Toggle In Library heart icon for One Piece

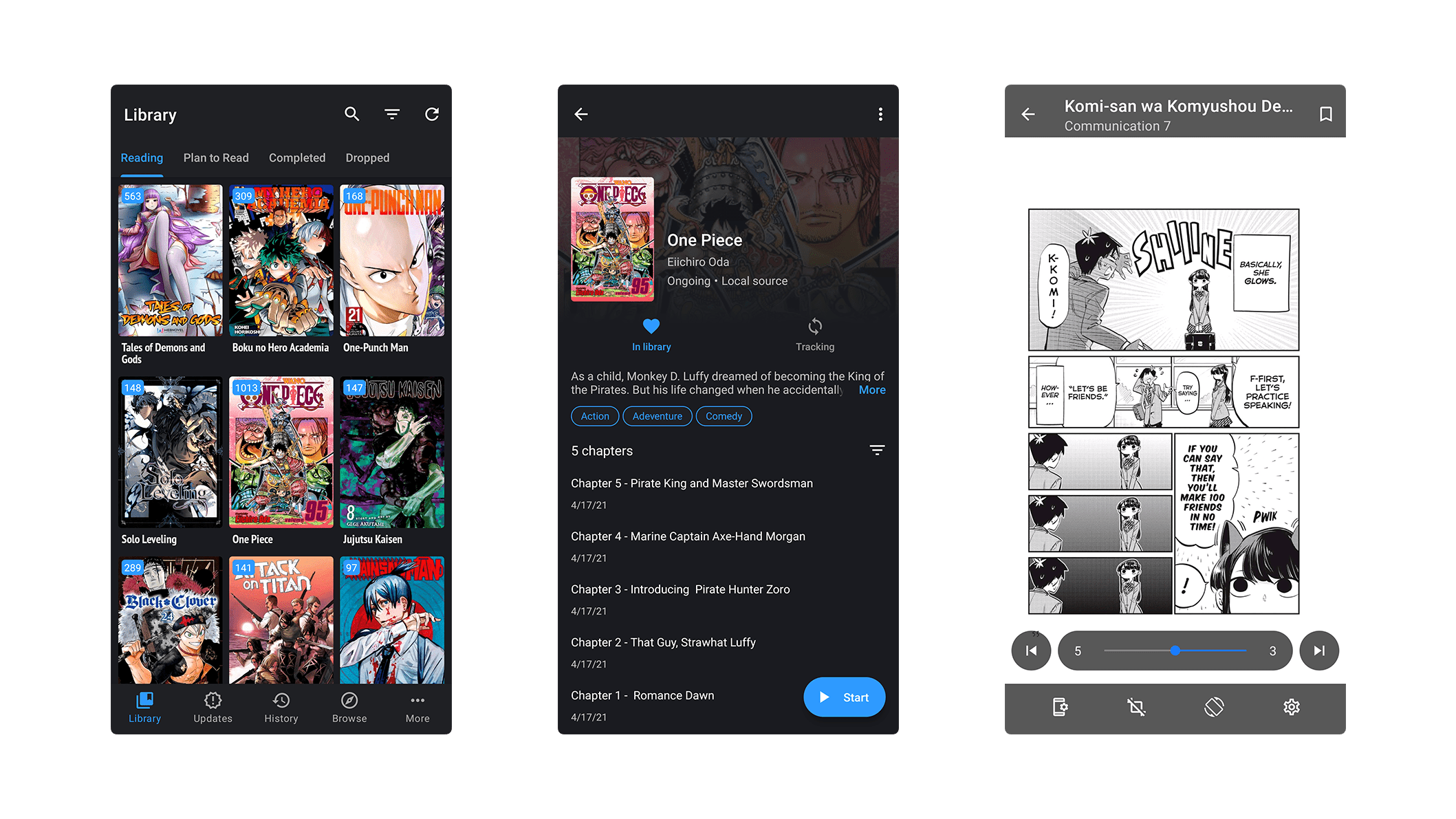651,326
